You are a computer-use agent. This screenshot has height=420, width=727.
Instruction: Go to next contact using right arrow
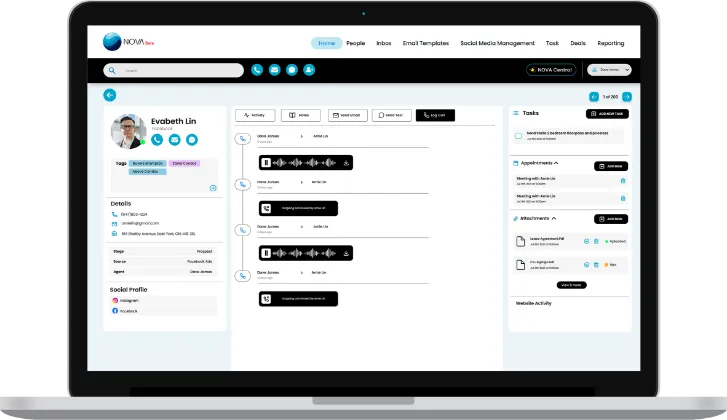pyautogui.click(x=627, y=96)
